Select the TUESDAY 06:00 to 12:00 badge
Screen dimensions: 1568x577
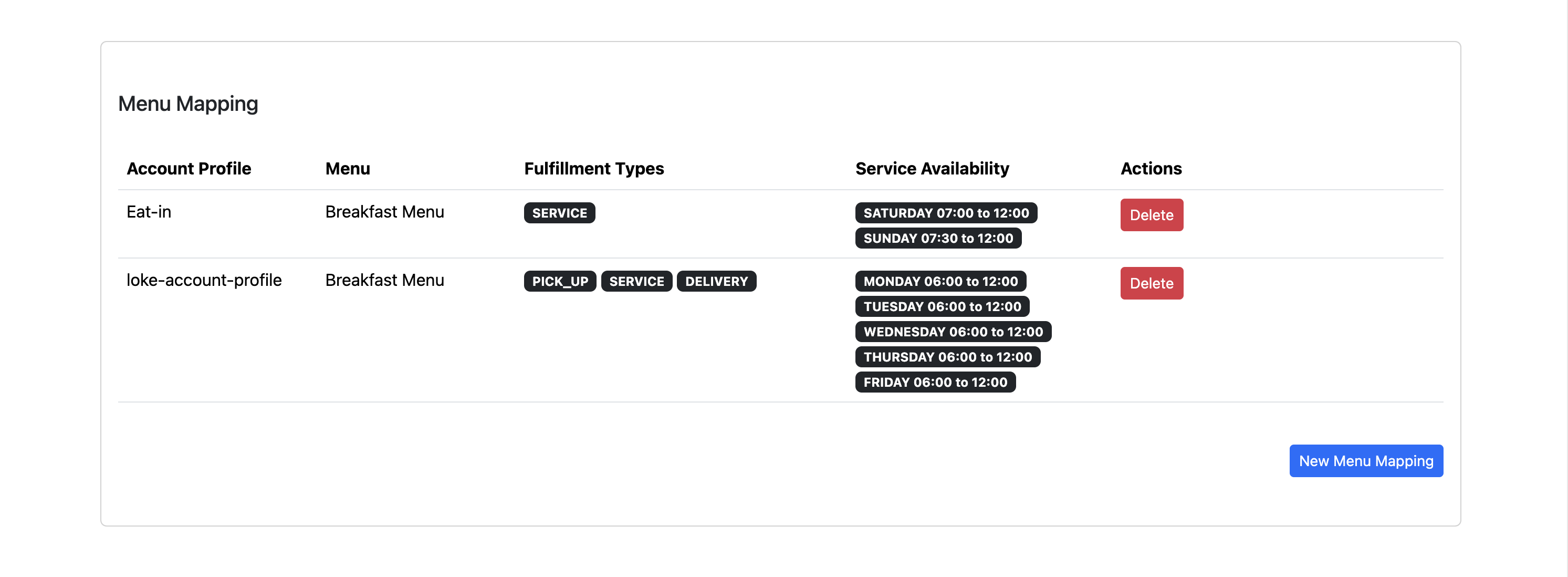tap(942, 306)
